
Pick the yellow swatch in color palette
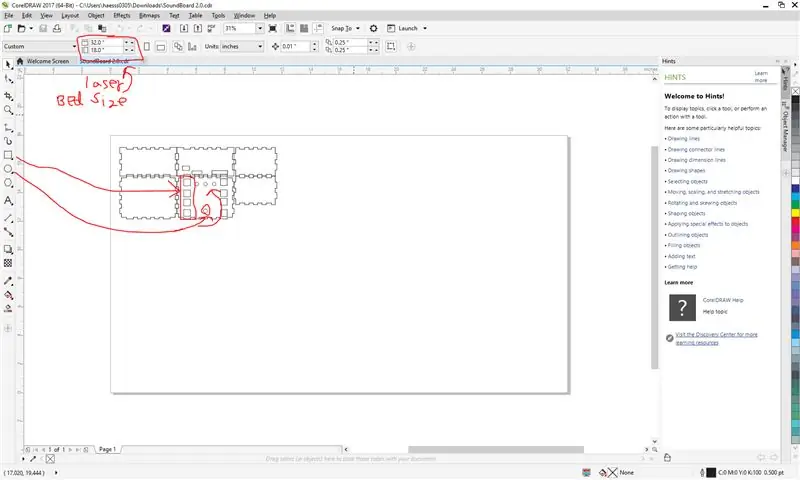795,213
